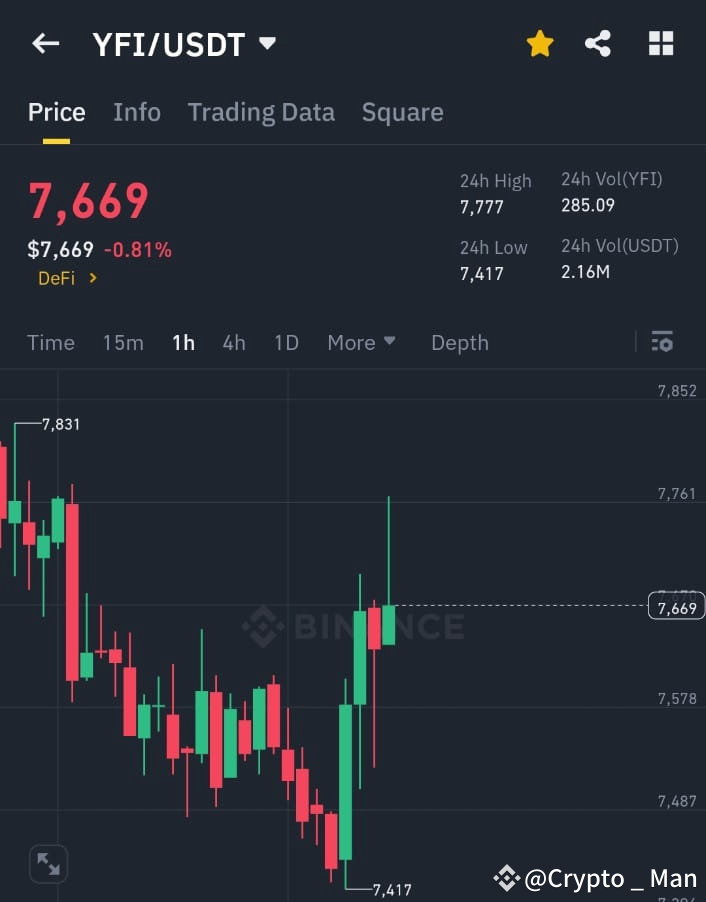Screen dimensions: 706x902
Task: Select the Info section
Action: pyautogui.click(x=137, y=112)
